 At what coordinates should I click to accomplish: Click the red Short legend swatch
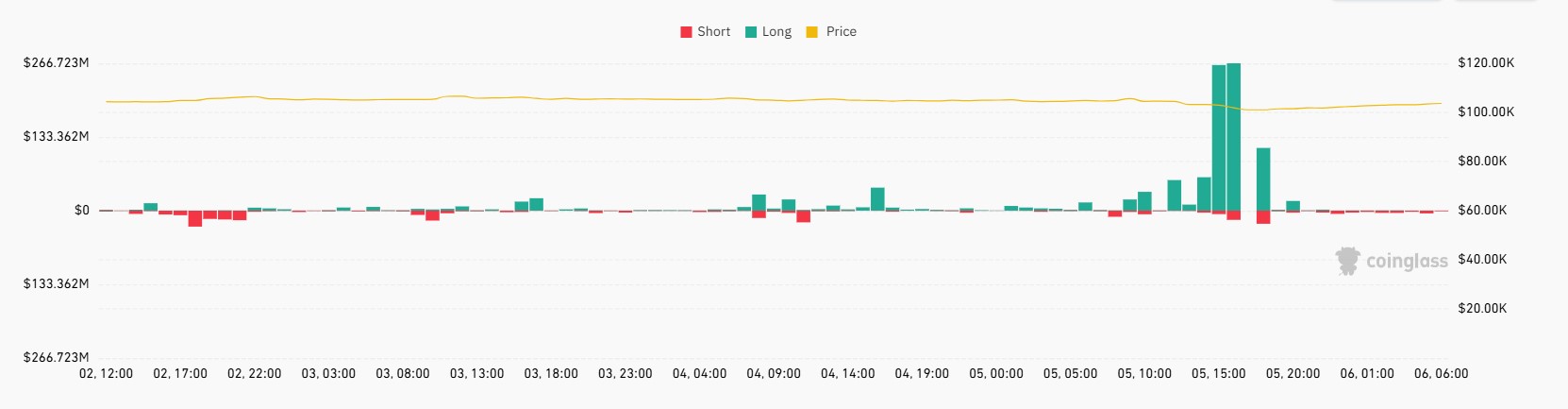coord(686,32)
